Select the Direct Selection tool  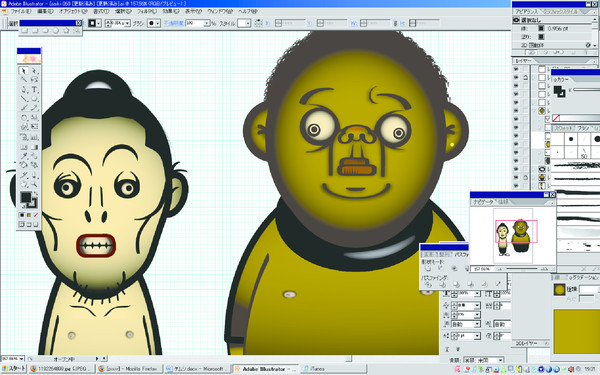point(34,71)
